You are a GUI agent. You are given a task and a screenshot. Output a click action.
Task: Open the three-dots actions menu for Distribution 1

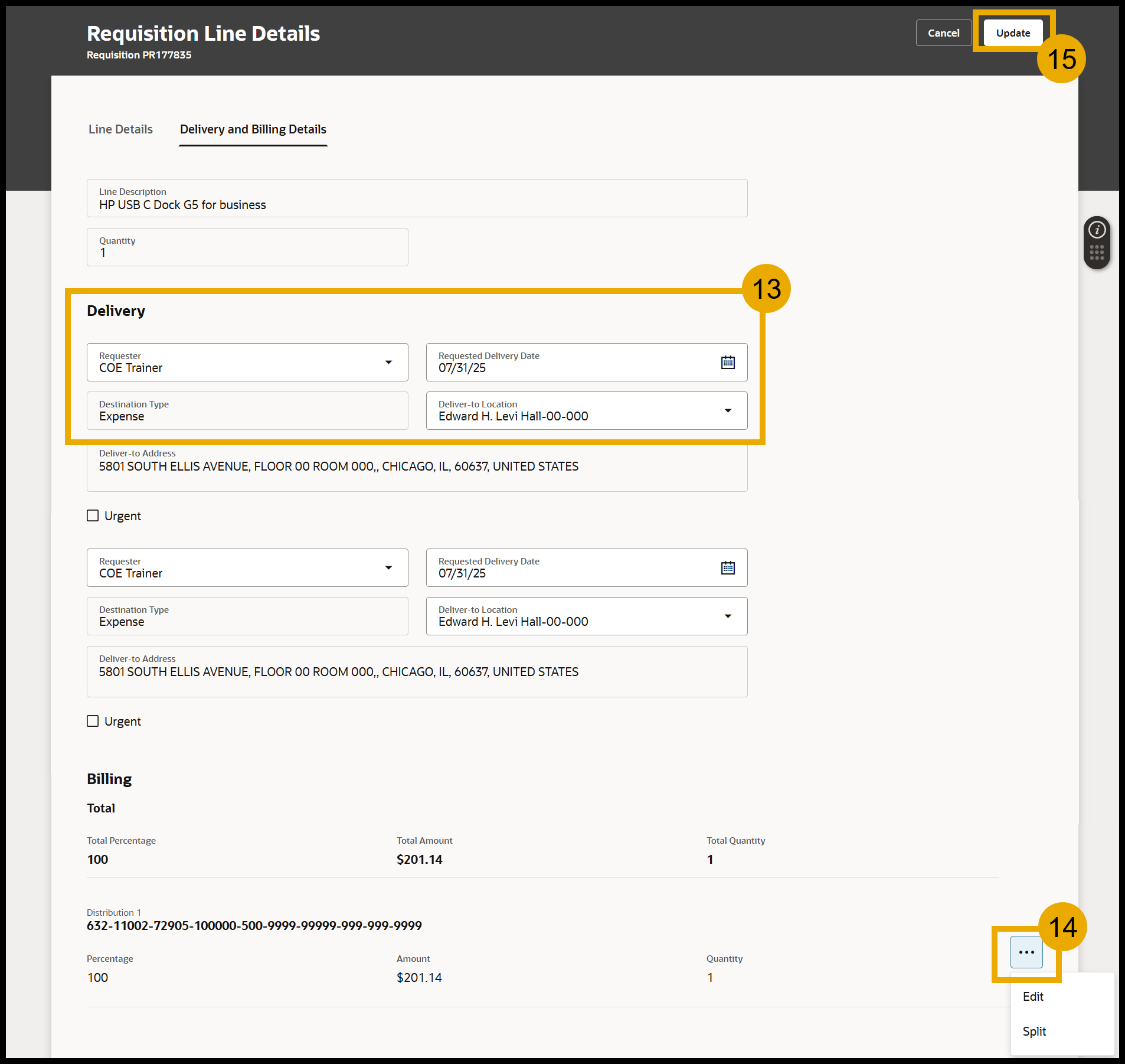[x=1026, y=952]
